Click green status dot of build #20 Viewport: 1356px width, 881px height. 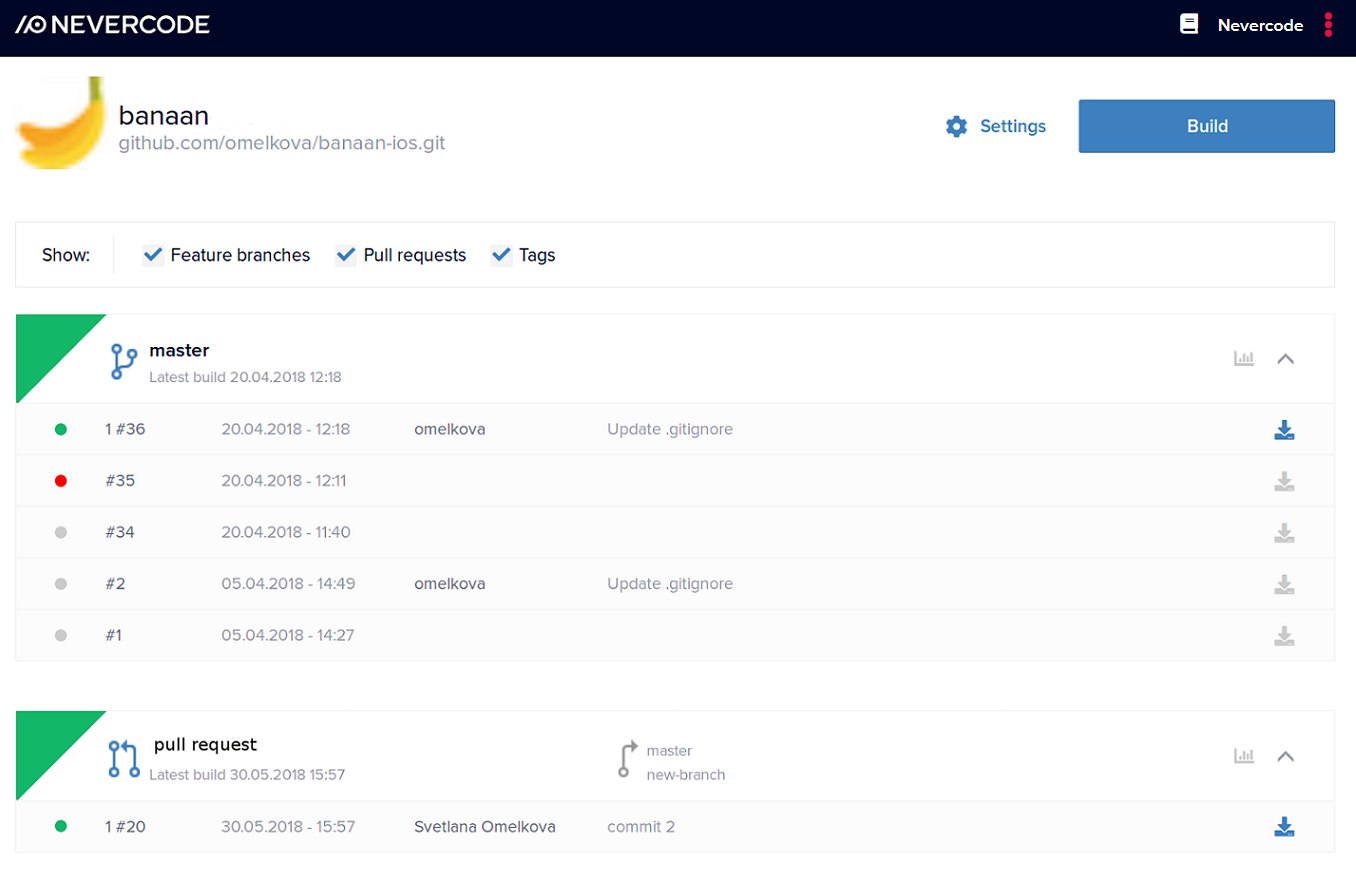pyautogui.click(x=61, y=827)
